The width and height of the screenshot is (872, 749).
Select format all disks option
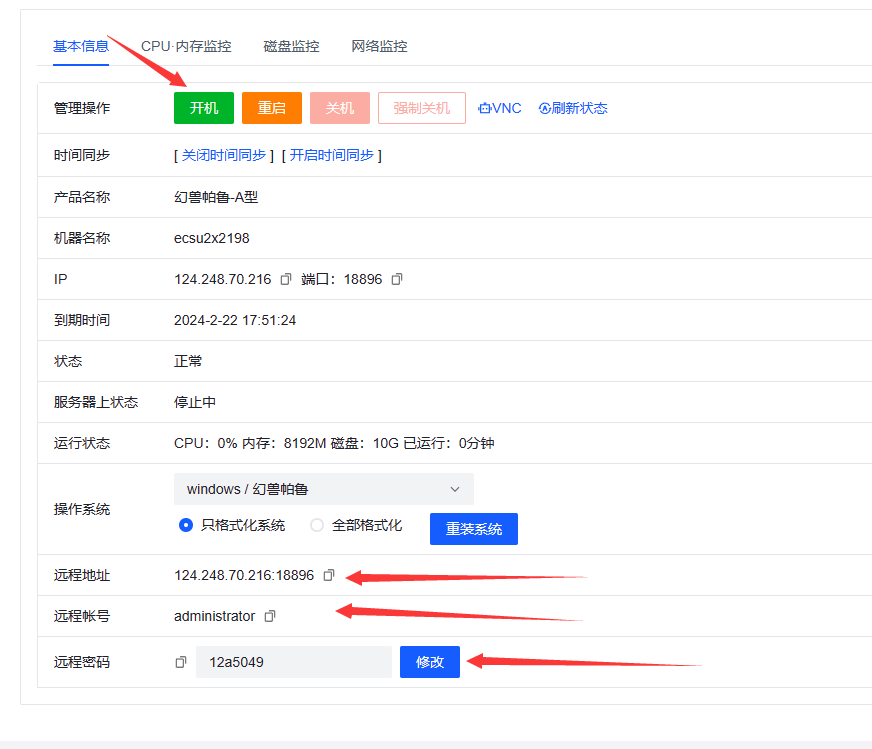coord(317,526)
